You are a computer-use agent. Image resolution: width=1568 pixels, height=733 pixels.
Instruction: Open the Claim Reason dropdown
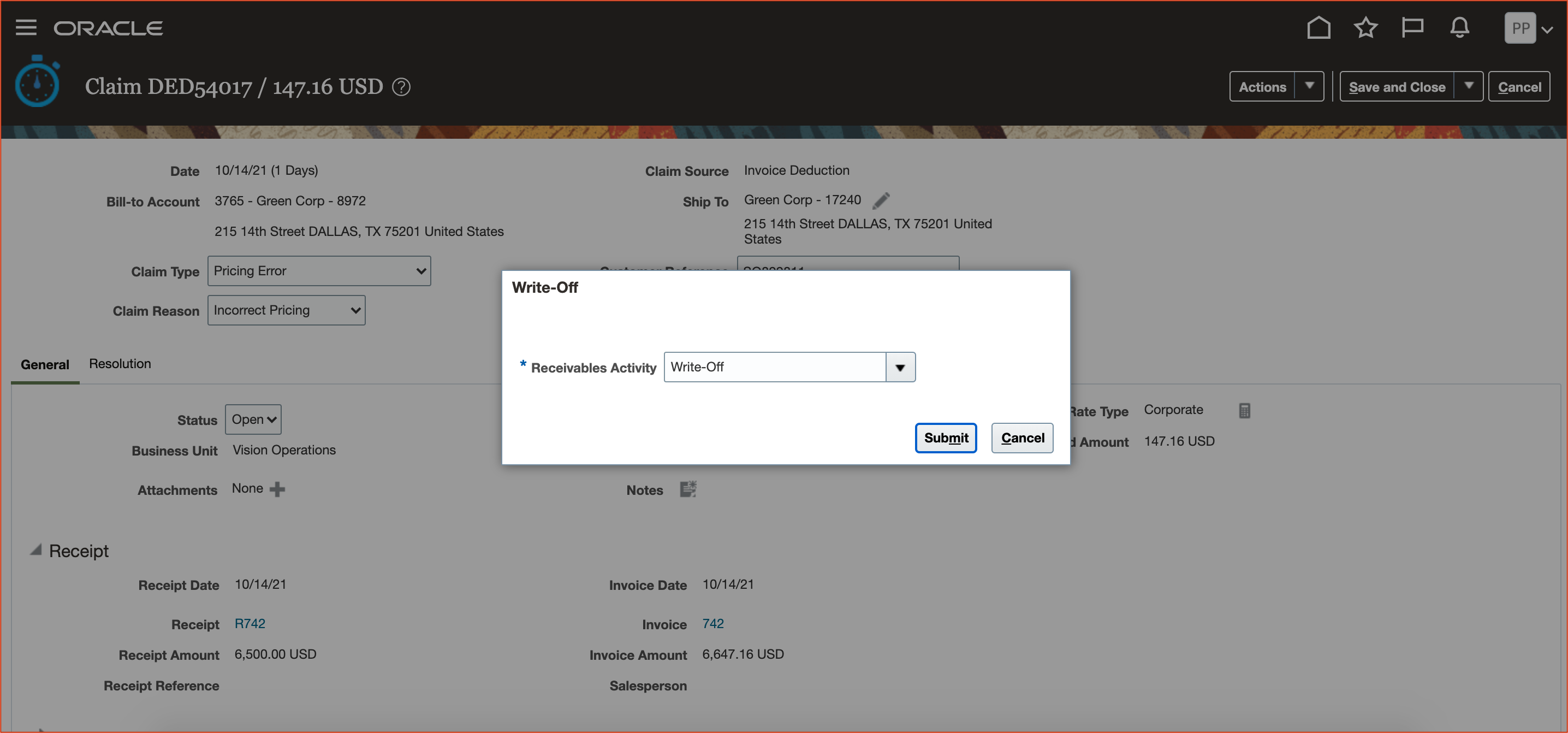pos(286,310)
